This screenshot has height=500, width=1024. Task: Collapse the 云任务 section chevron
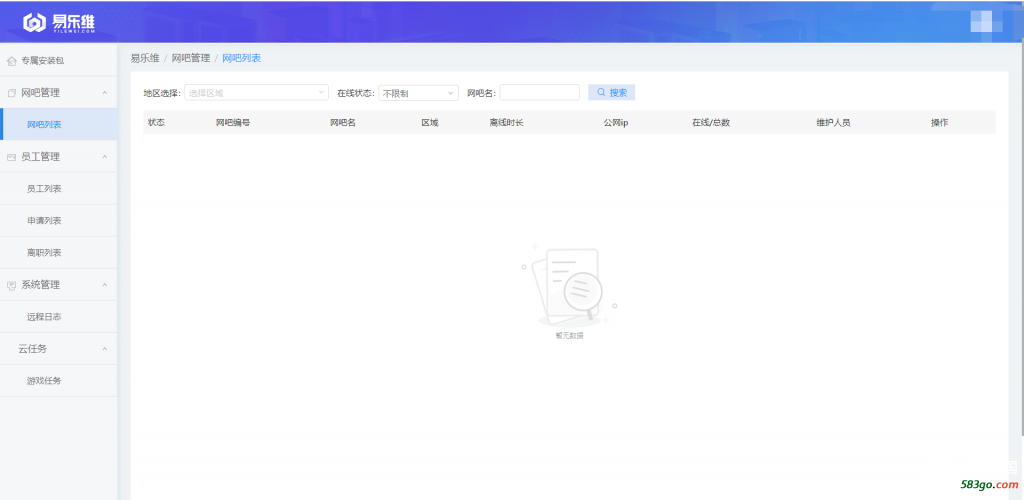tap(105, 349)
